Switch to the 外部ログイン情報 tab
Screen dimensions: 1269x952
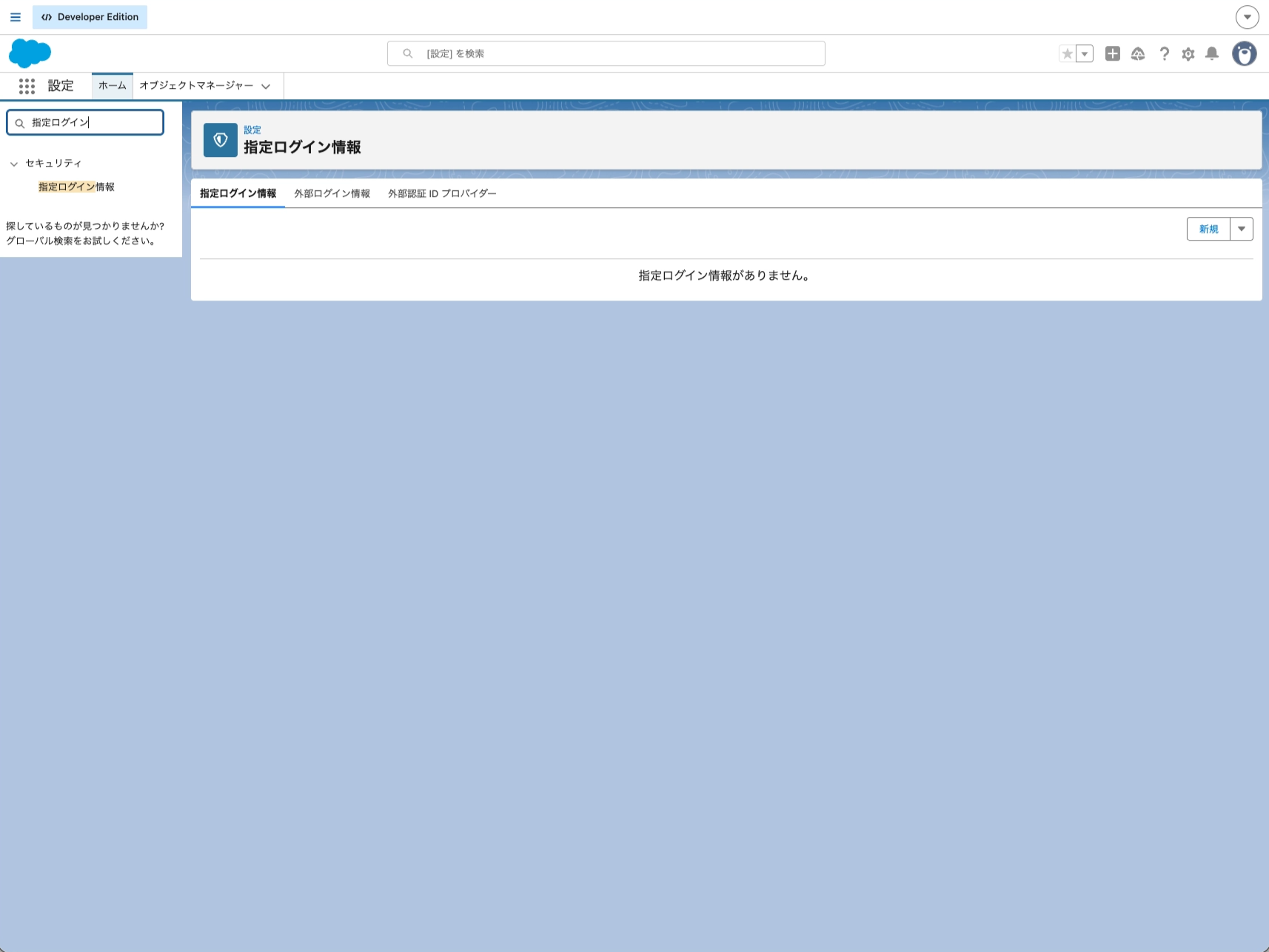(332, 193)
